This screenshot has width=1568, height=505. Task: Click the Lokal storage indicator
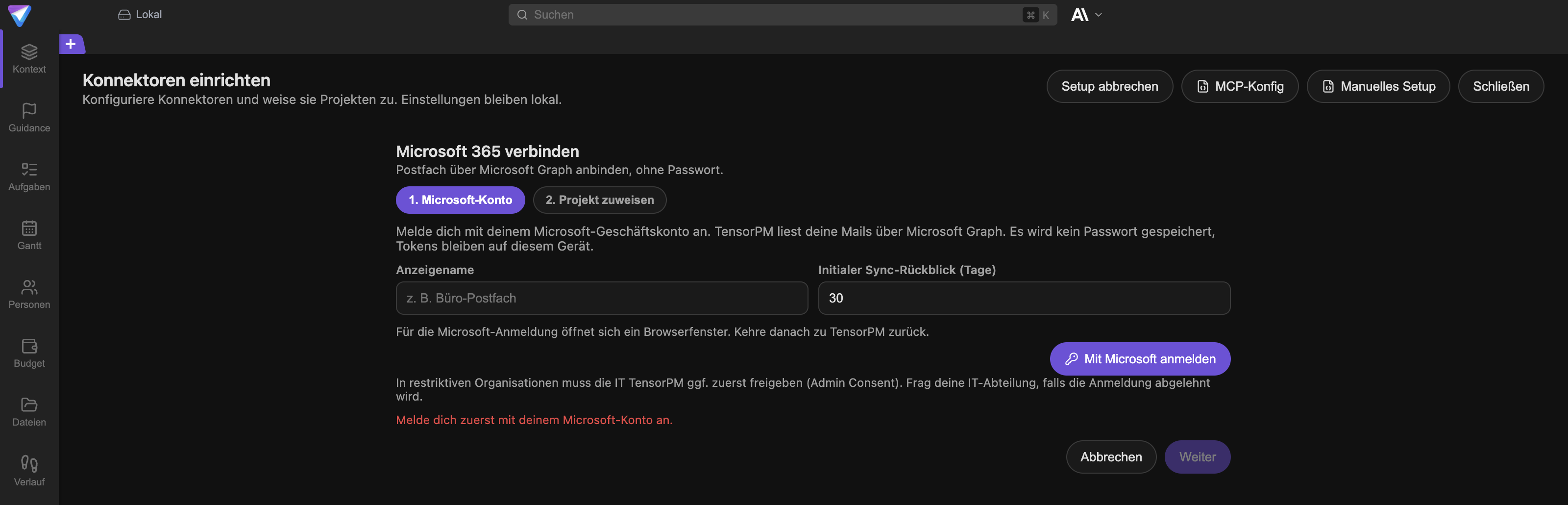click(140, 15)
